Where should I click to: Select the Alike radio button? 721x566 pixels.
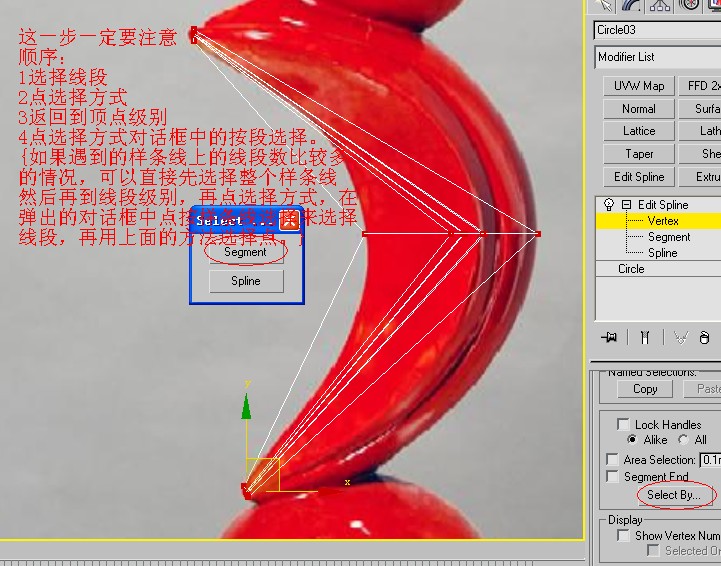pos(633,440)
